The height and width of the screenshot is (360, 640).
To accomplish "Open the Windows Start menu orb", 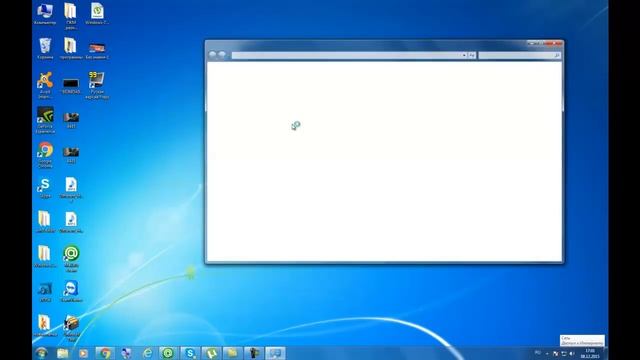I will 41,353.
